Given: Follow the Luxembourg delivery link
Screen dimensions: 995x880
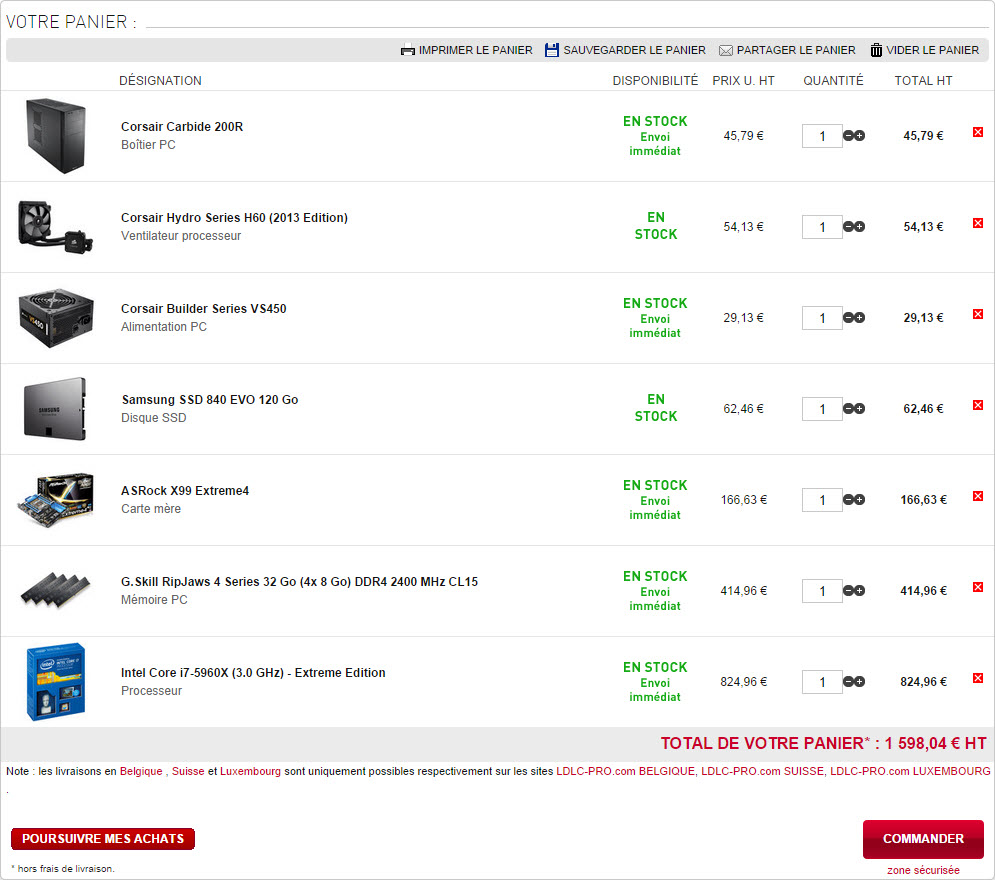Looking at the screenshot, I should [250, 772].
